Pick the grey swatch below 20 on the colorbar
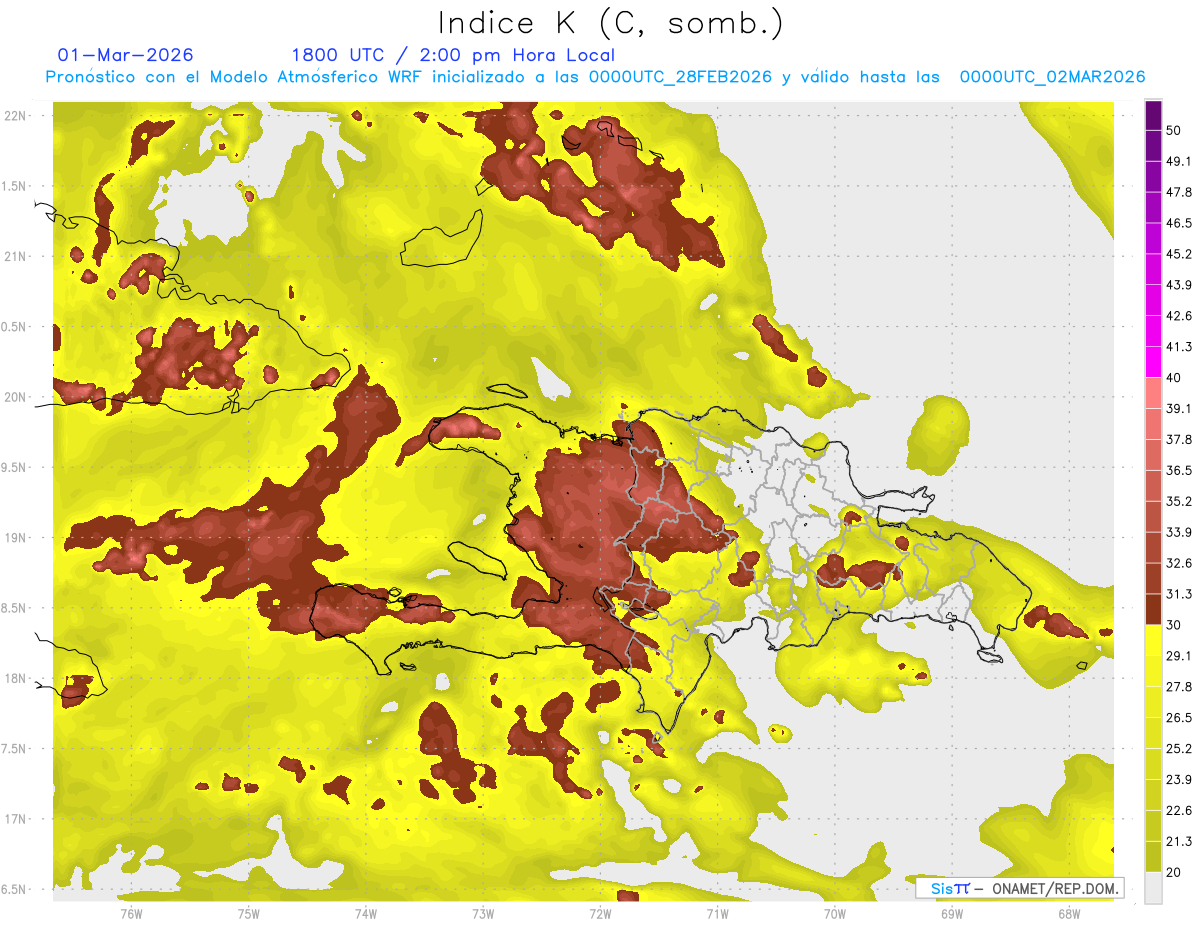 click(x=1153, y=887)
